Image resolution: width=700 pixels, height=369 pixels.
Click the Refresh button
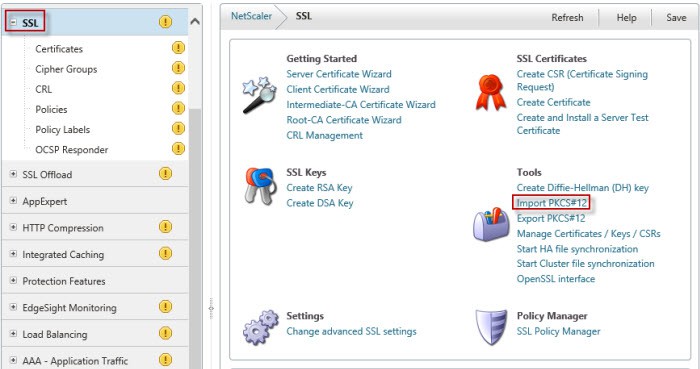click(x=567, y=17)
